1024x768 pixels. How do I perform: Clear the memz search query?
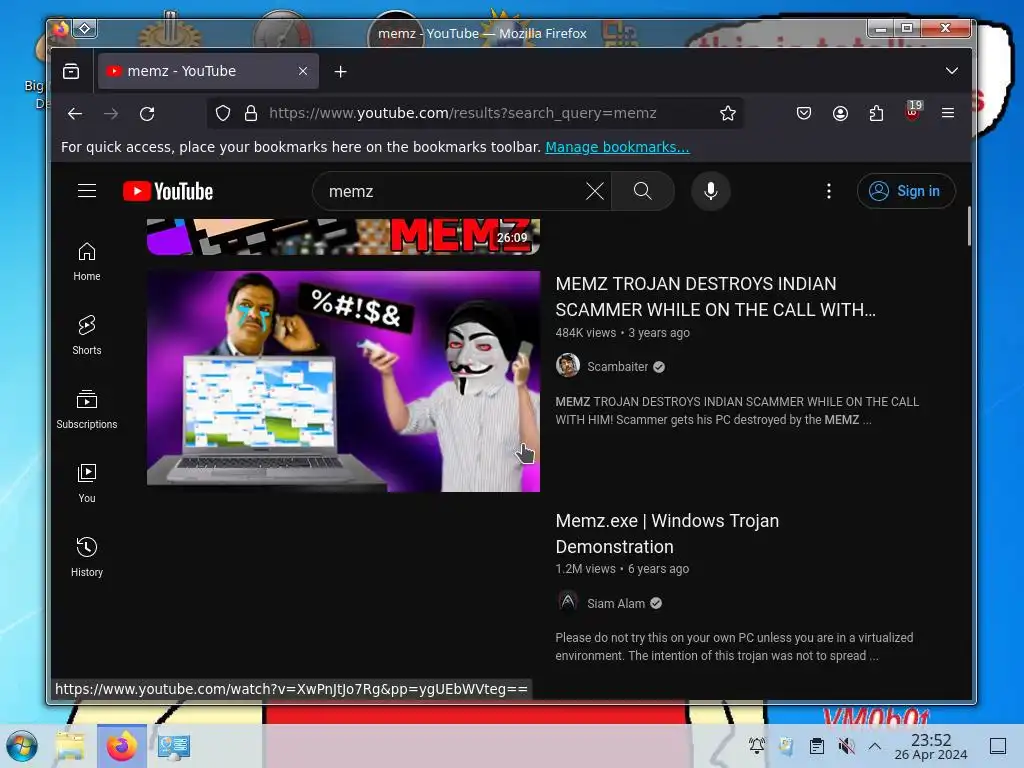point(594,191)
